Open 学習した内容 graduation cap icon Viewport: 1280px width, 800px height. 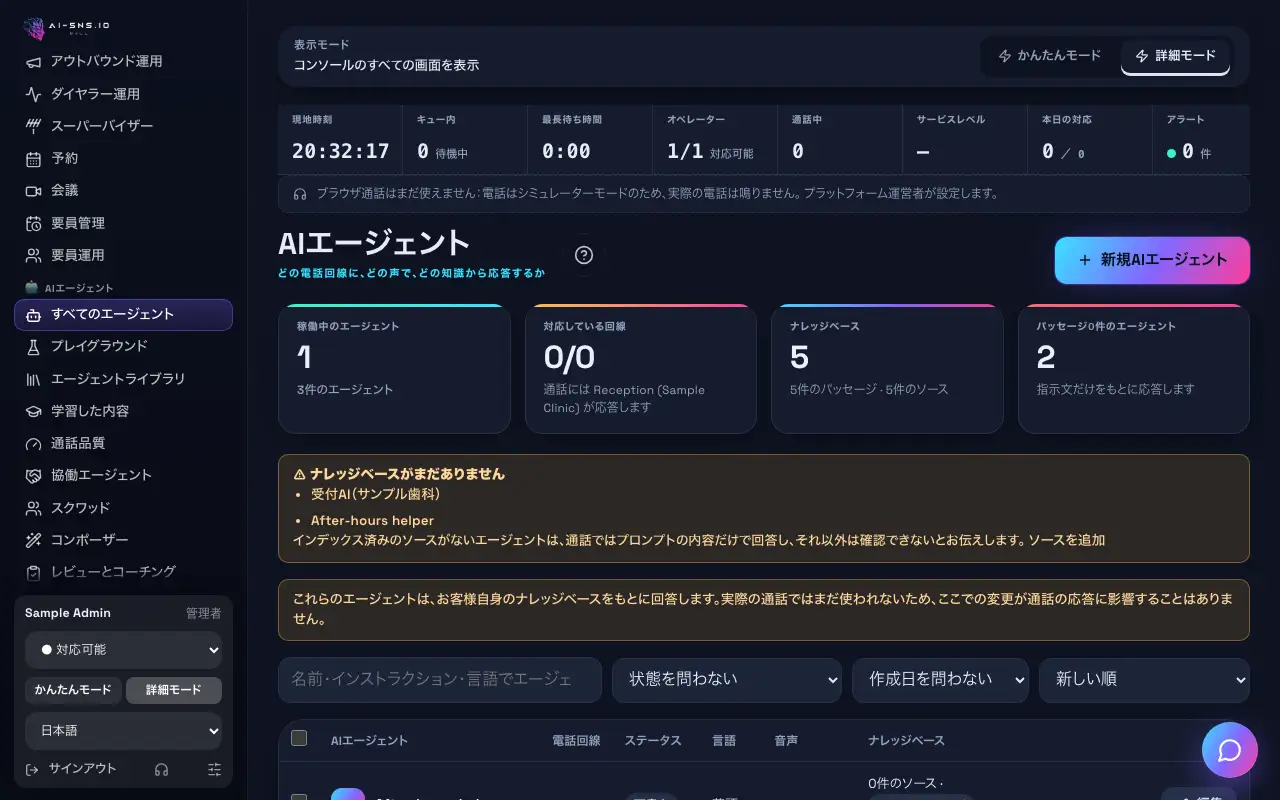pyautogui.click(x=33, y=411)
